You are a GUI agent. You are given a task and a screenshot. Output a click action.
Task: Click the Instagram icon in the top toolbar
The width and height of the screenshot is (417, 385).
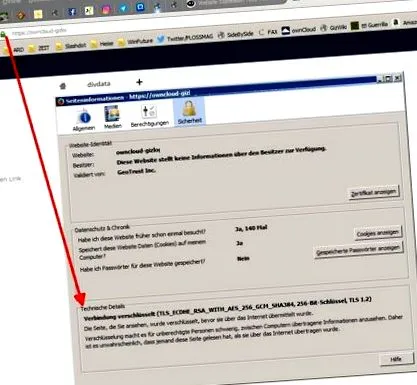[x=106, y=10]
